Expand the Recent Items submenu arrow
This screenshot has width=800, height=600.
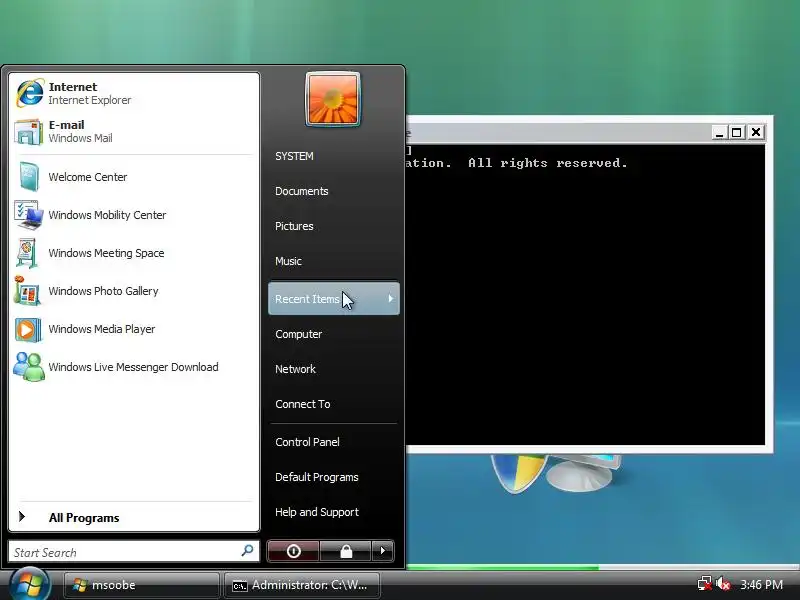pos(391,298)
